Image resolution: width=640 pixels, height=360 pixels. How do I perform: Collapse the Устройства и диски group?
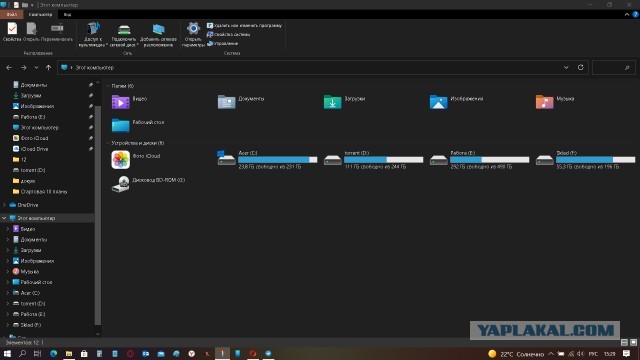108,143
